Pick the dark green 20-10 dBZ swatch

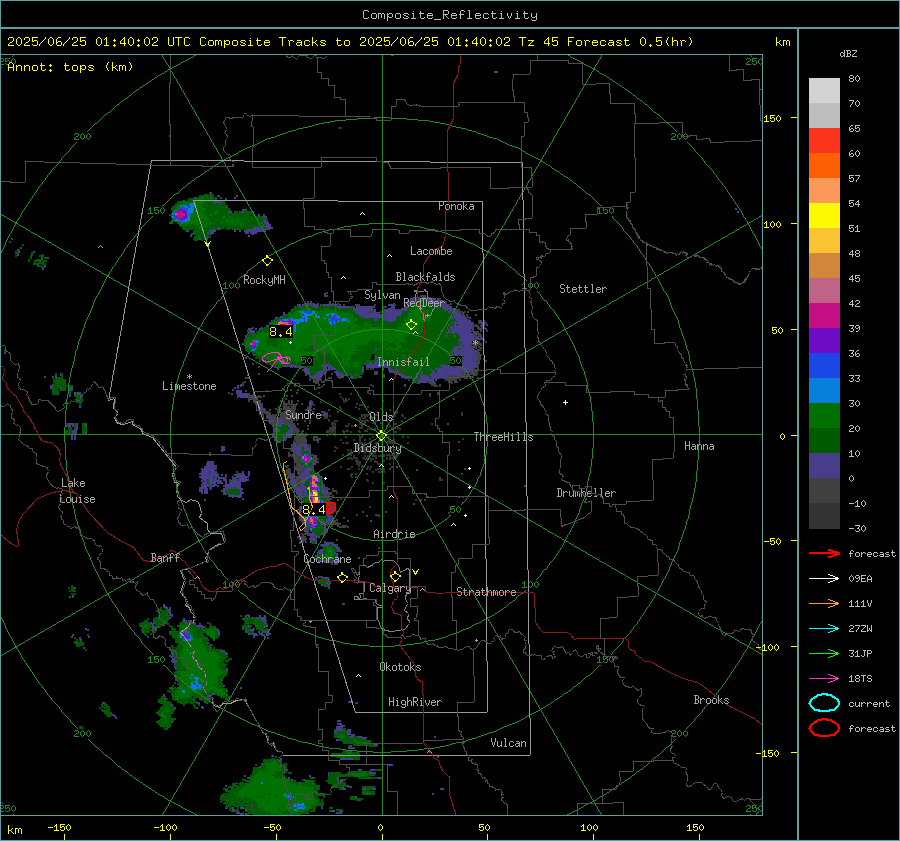click(x=824, y=440)
